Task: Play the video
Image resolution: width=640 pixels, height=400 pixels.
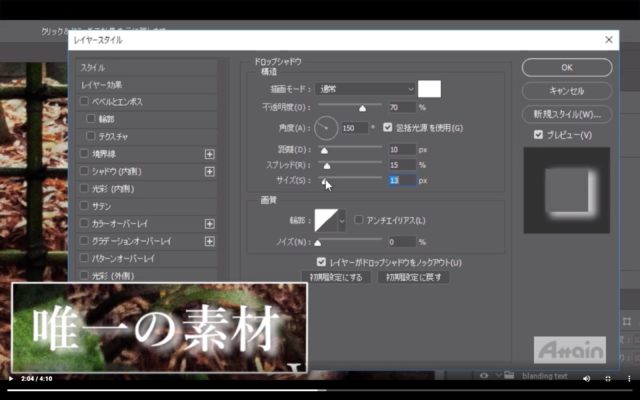Action: coord(11,379)
